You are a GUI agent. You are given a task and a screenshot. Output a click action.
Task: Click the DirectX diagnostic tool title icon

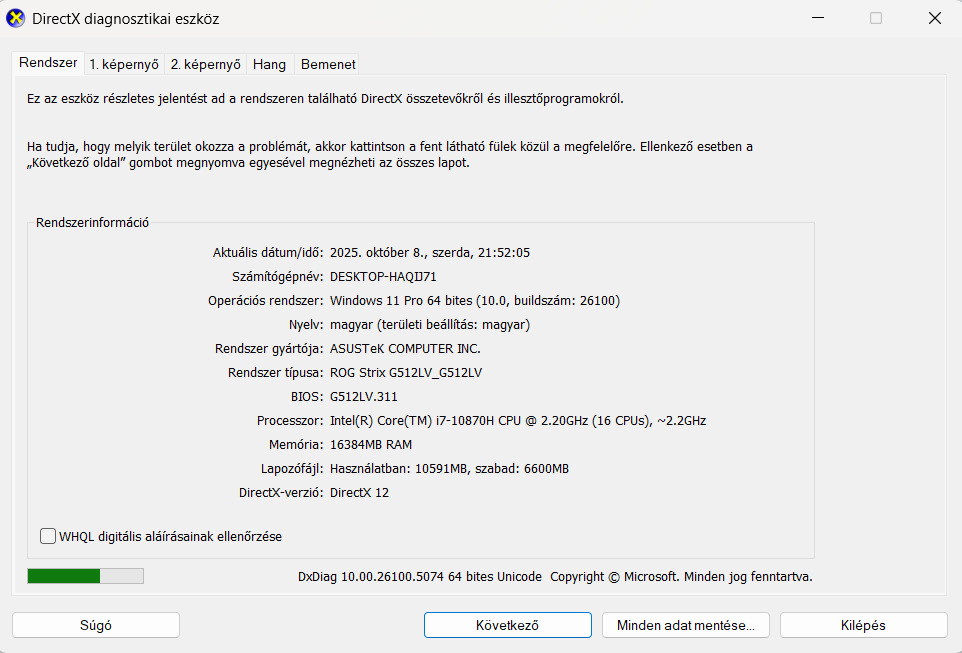pyautogui.click(x=15, y=18)
